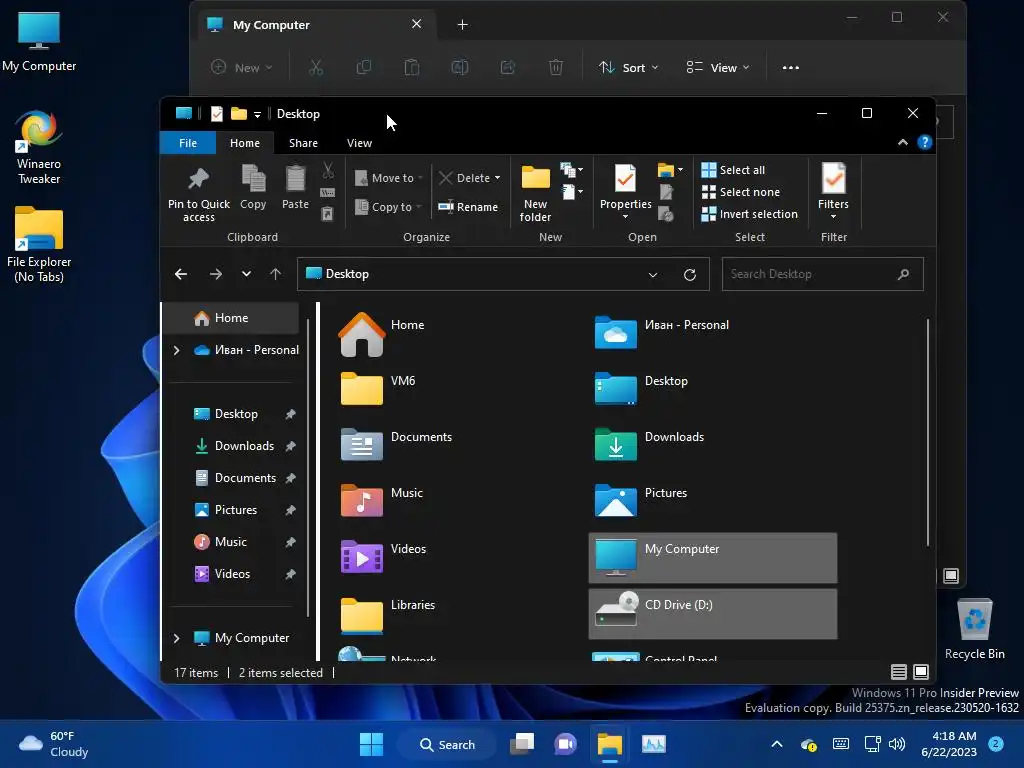
Task: Click the taskbar Search button
Action: (447, 744)
